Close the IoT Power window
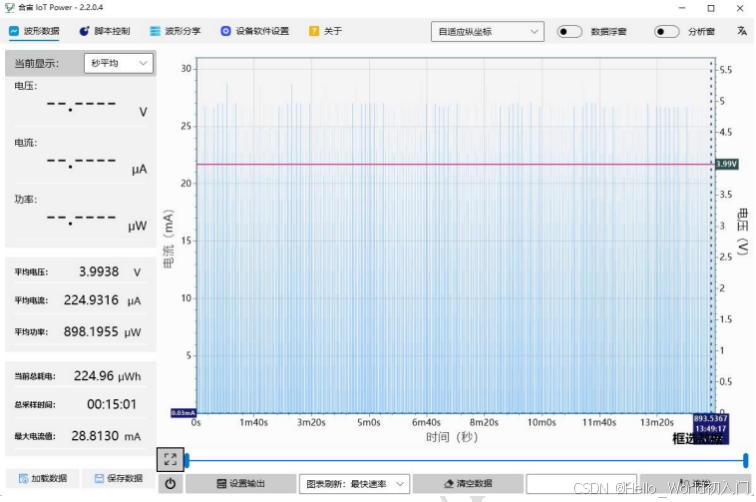 740,8
